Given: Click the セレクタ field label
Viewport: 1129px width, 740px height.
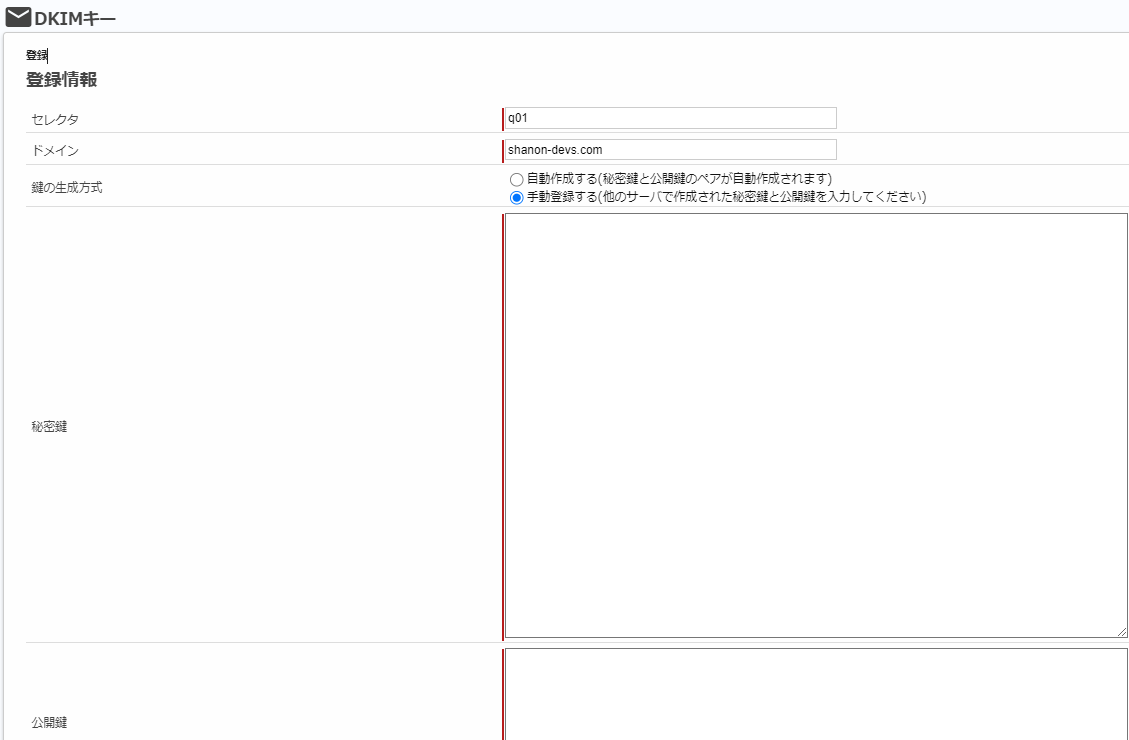Looking at the screenshot, I should (55, 119).
